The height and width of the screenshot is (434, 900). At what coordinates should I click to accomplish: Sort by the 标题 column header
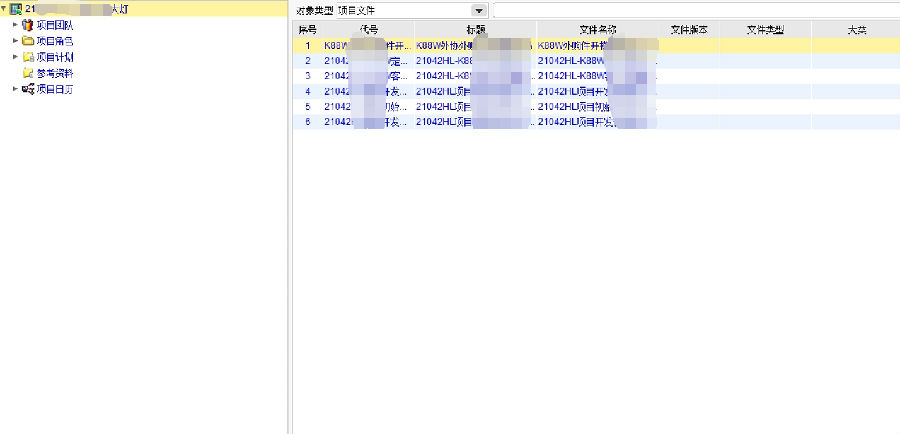coord(476,30)
